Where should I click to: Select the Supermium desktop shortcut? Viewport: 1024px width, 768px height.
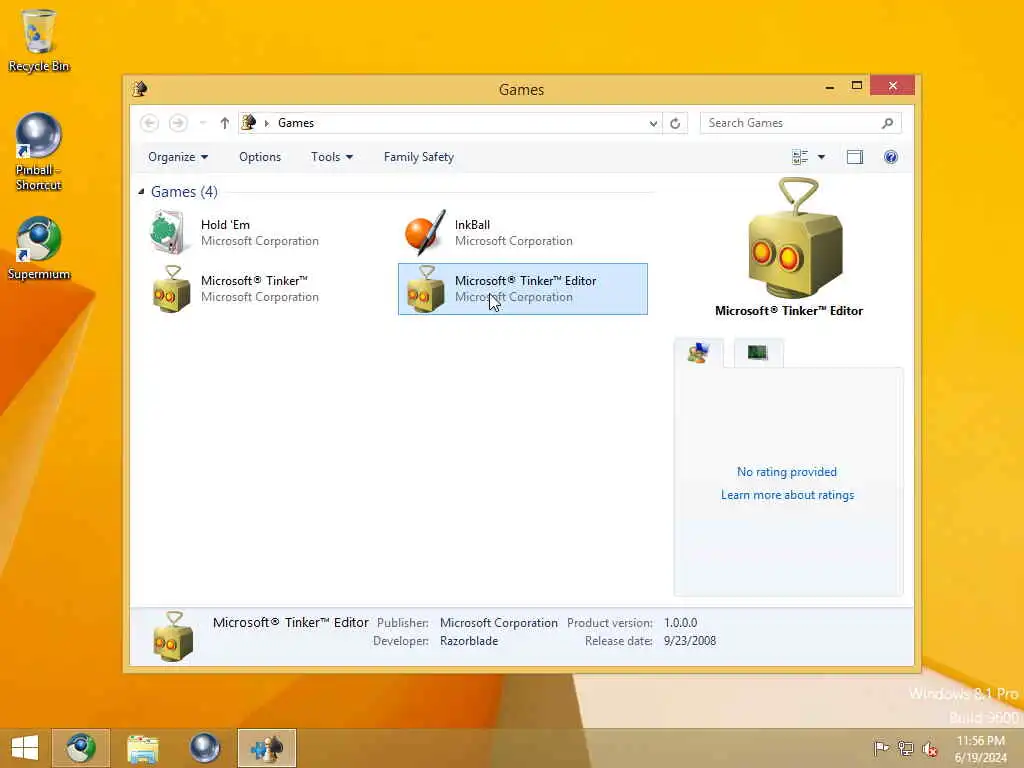tap(39, 248)
